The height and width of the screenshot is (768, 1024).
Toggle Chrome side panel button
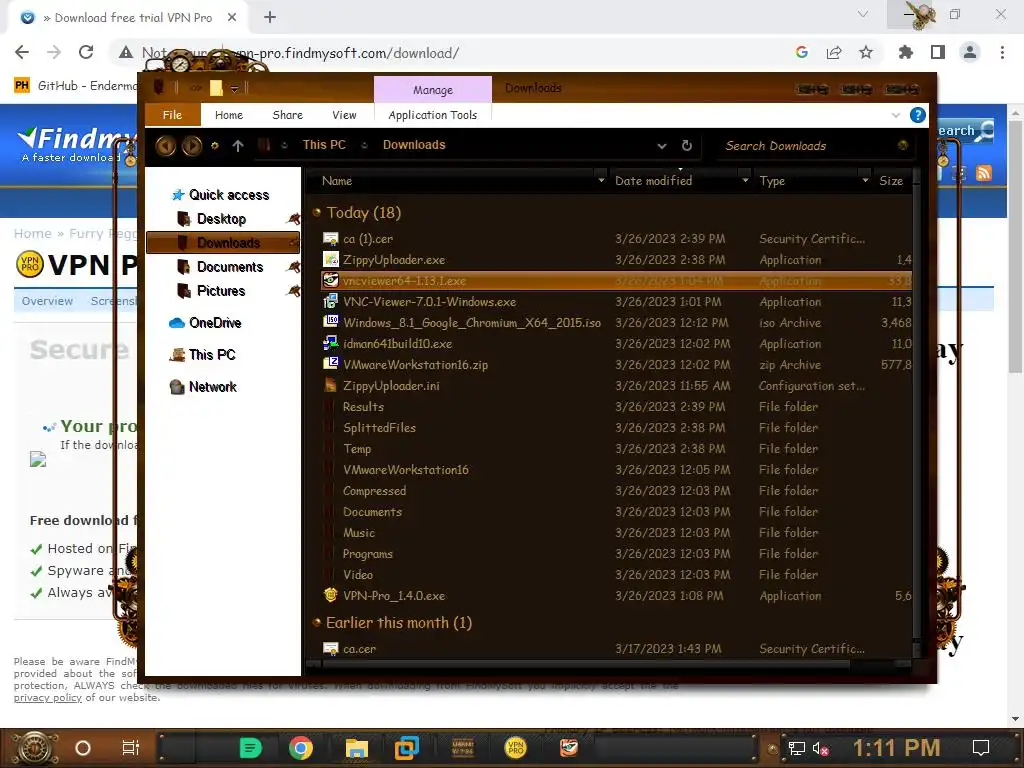pyautogui.click(x=938, y=52)
